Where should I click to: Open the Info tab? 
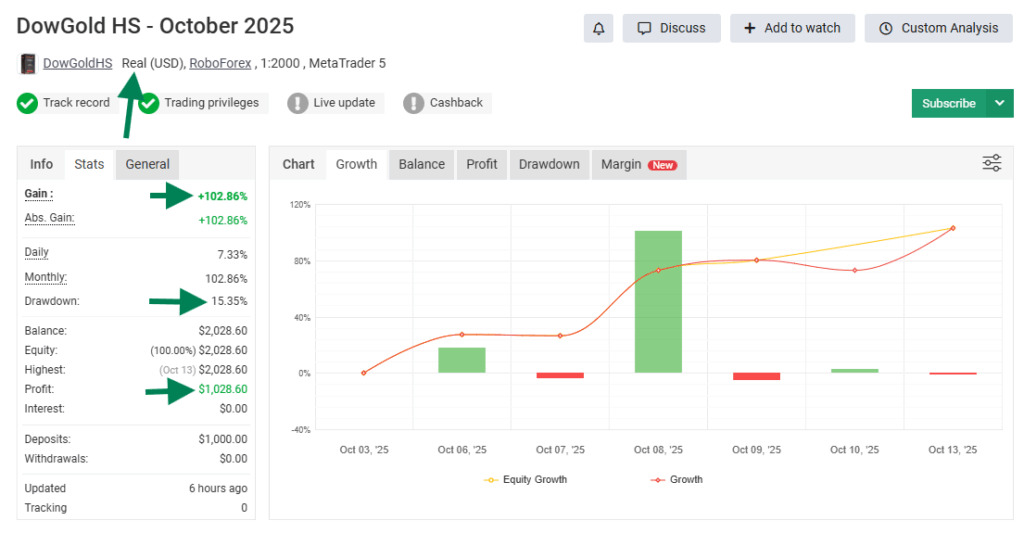(x=41, y=164)
